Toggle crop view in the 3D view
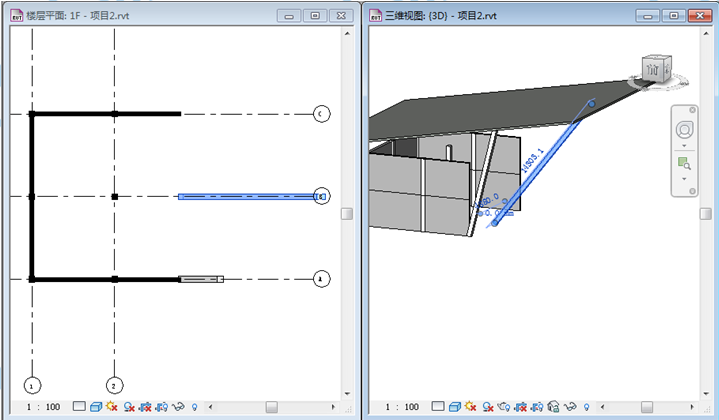The width and height of the screenshot is (719, 420). [x=520, y=407]
